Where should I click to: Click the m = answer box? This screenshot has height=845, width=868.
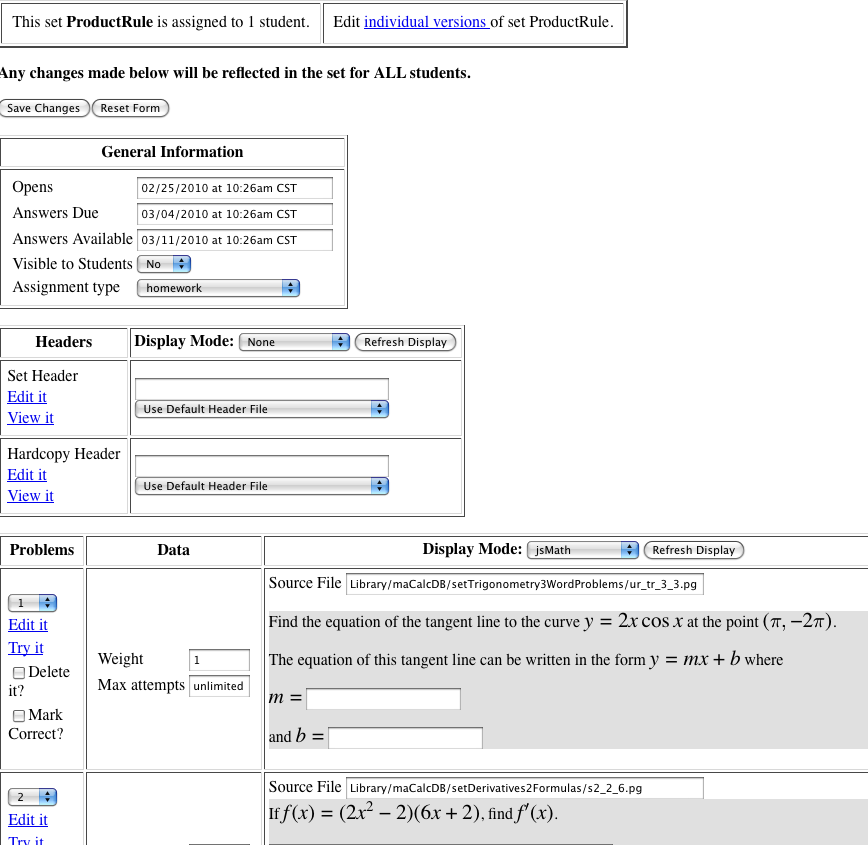[x=384, y=699]
